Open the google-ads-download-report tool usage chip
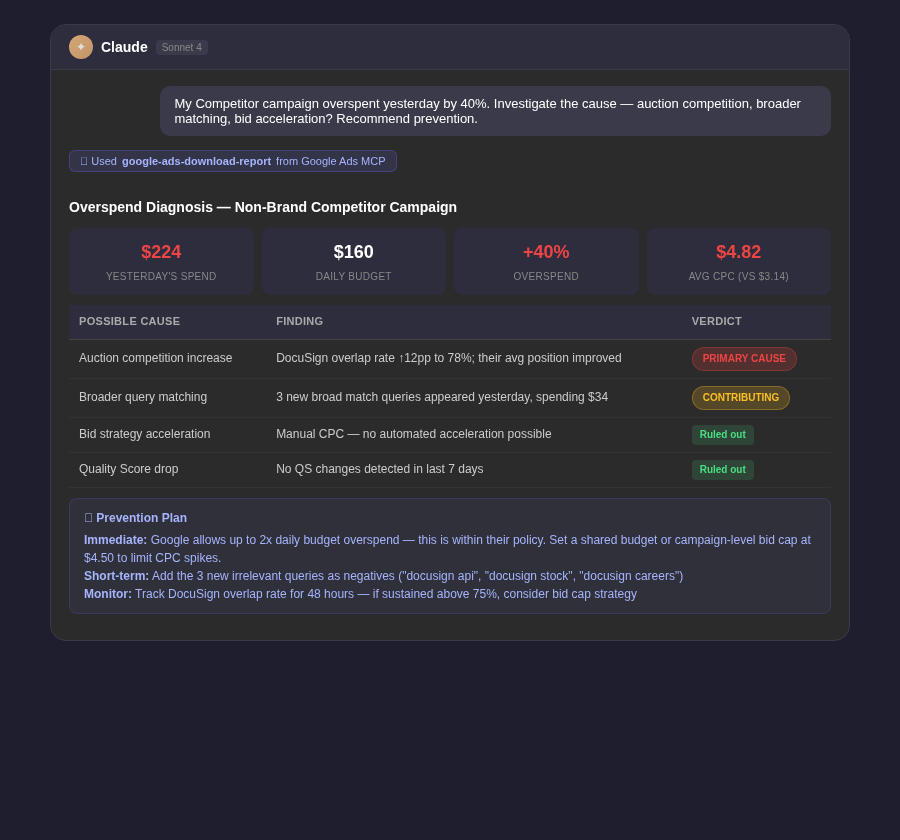 click(232, 161)
